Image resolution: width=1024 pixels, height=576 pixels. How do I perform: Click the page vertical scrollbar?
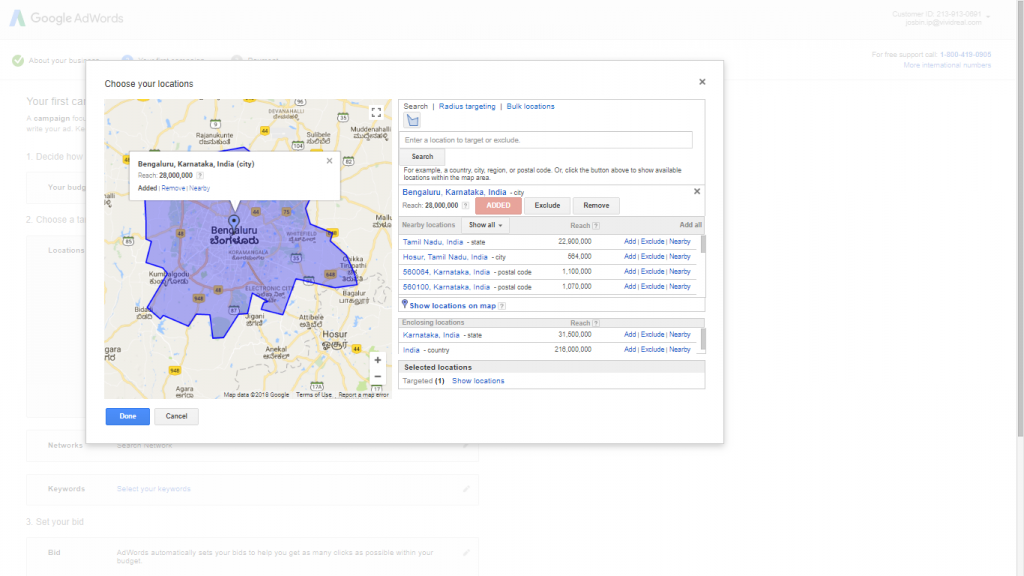(x=1020, y=219)
